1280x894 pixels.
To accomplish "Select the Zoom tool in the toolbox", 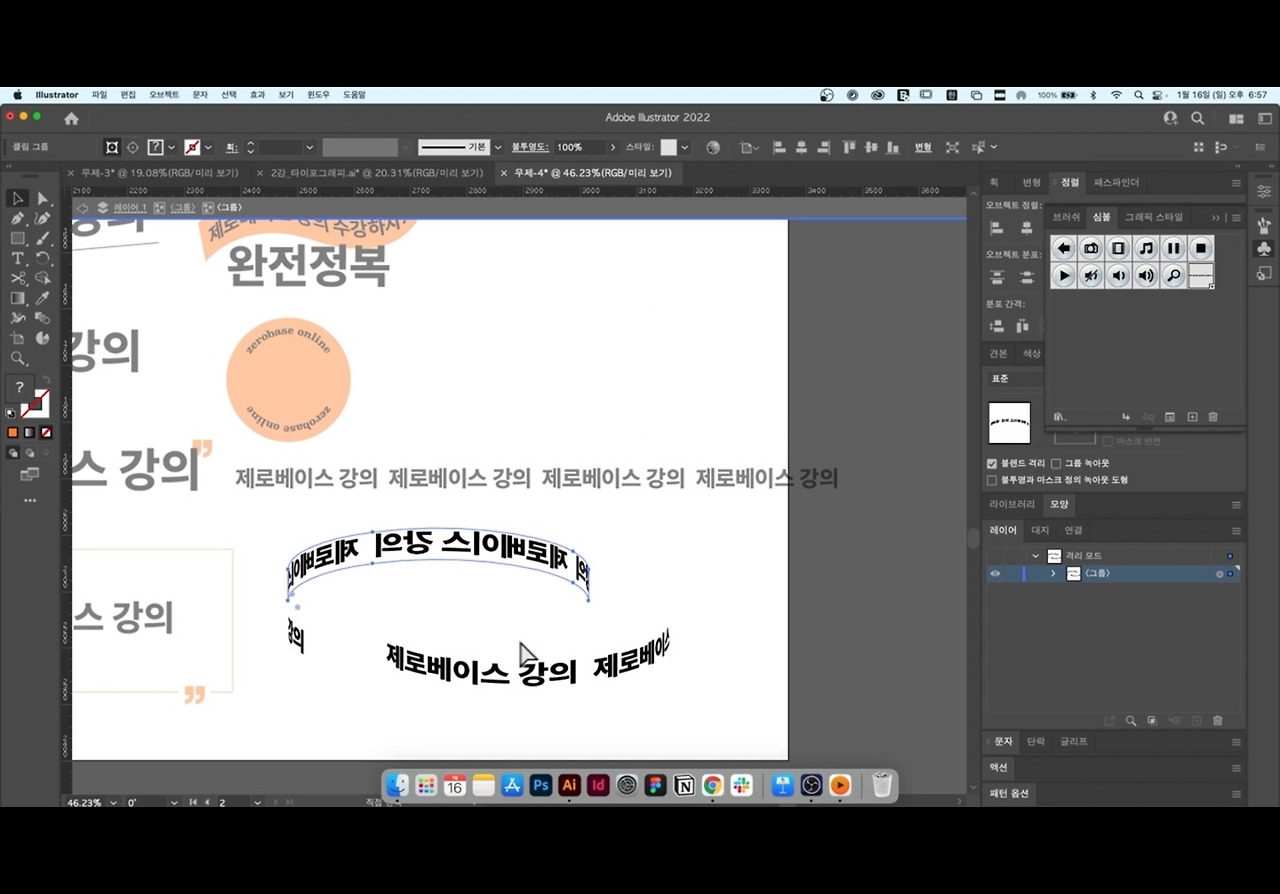I will coord(18,358).
